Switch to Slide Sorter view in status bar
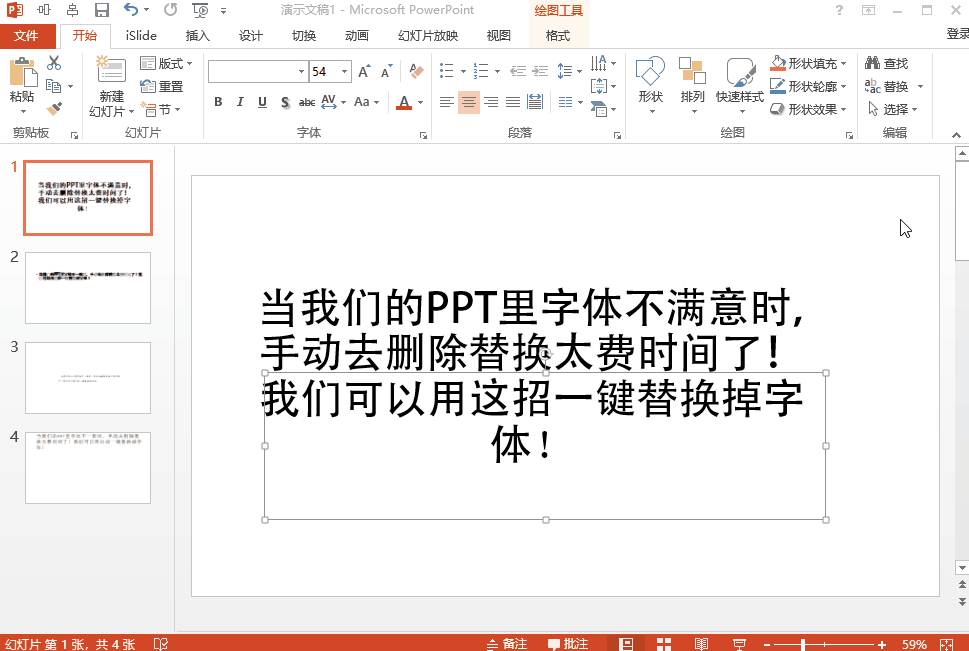 click(x=664, y=643)
